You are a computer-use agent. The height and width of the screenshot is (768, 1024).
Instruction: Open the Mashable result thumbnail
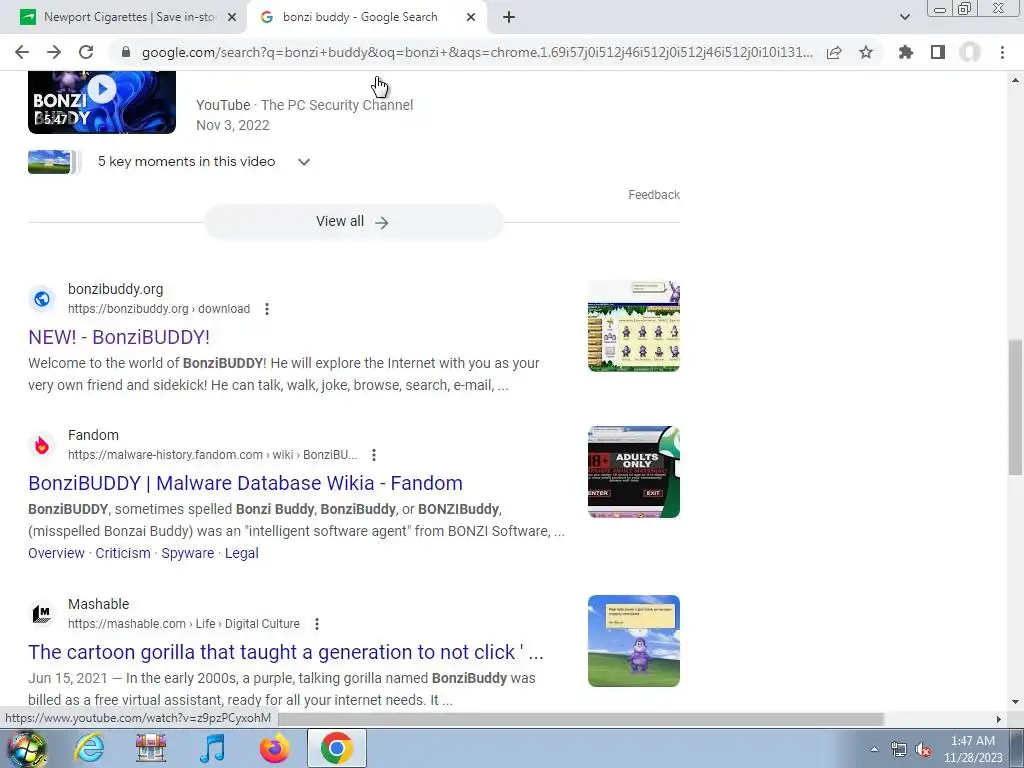click(633, 641)
